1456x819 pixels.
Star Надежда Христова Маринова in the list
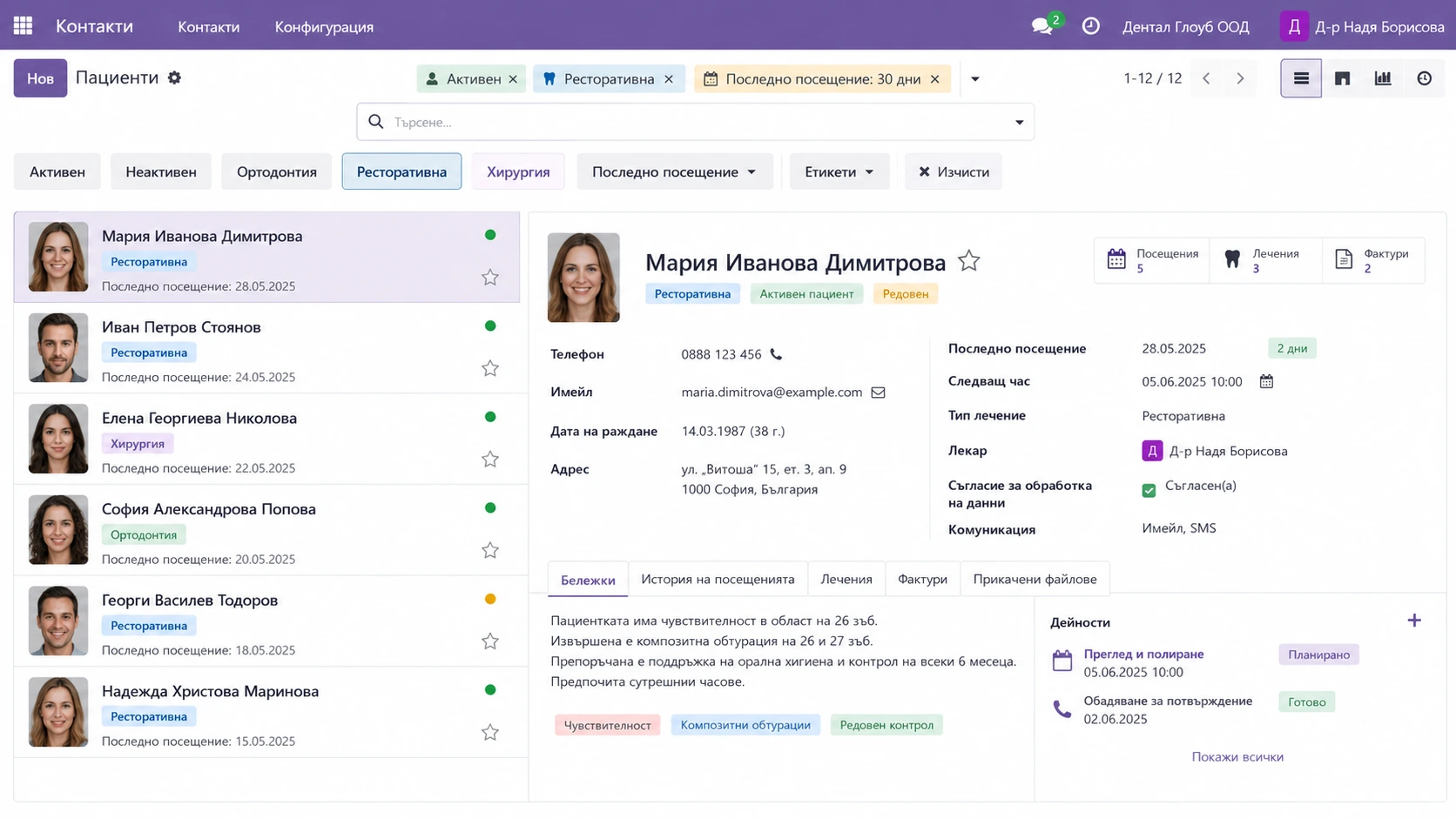pos(490,732)
